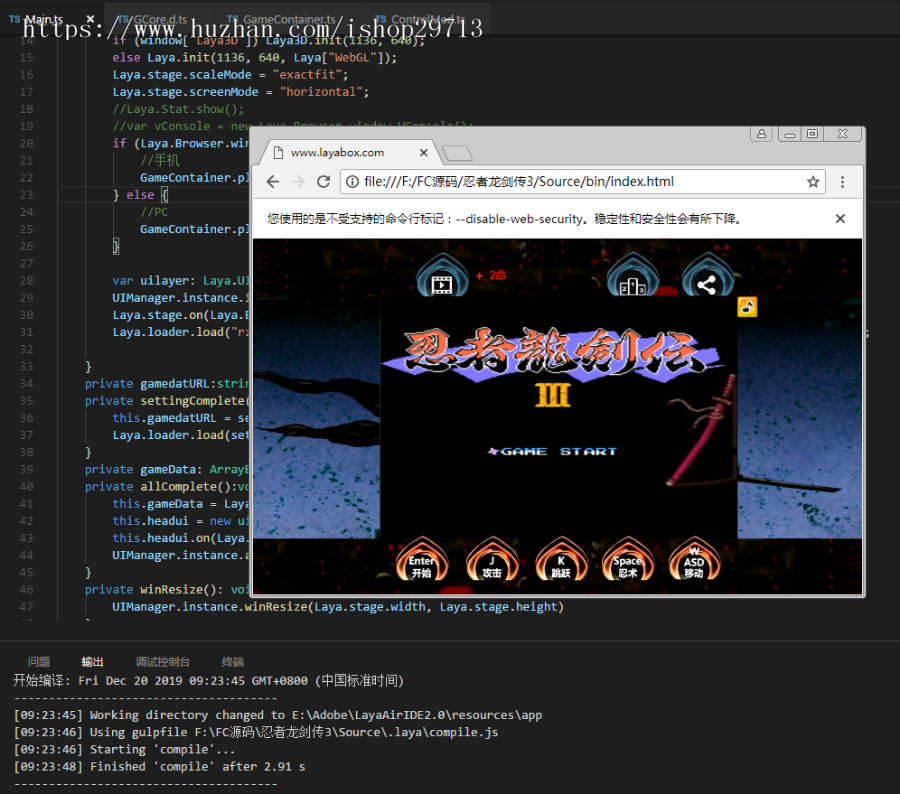
Task: Click the 'private allComplete()' code line
Action: tap(166, 486)
